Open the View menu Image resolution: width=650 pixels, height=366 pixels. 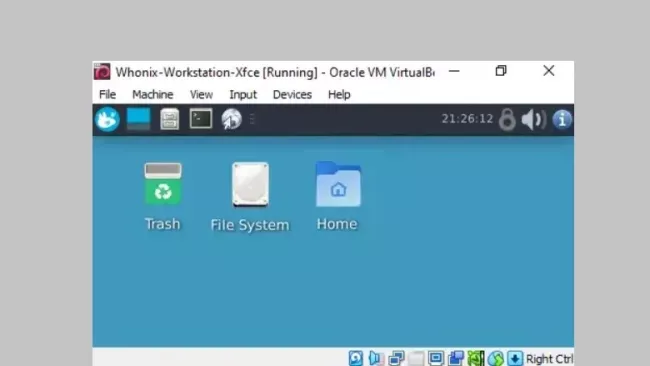tap(201, 95)
